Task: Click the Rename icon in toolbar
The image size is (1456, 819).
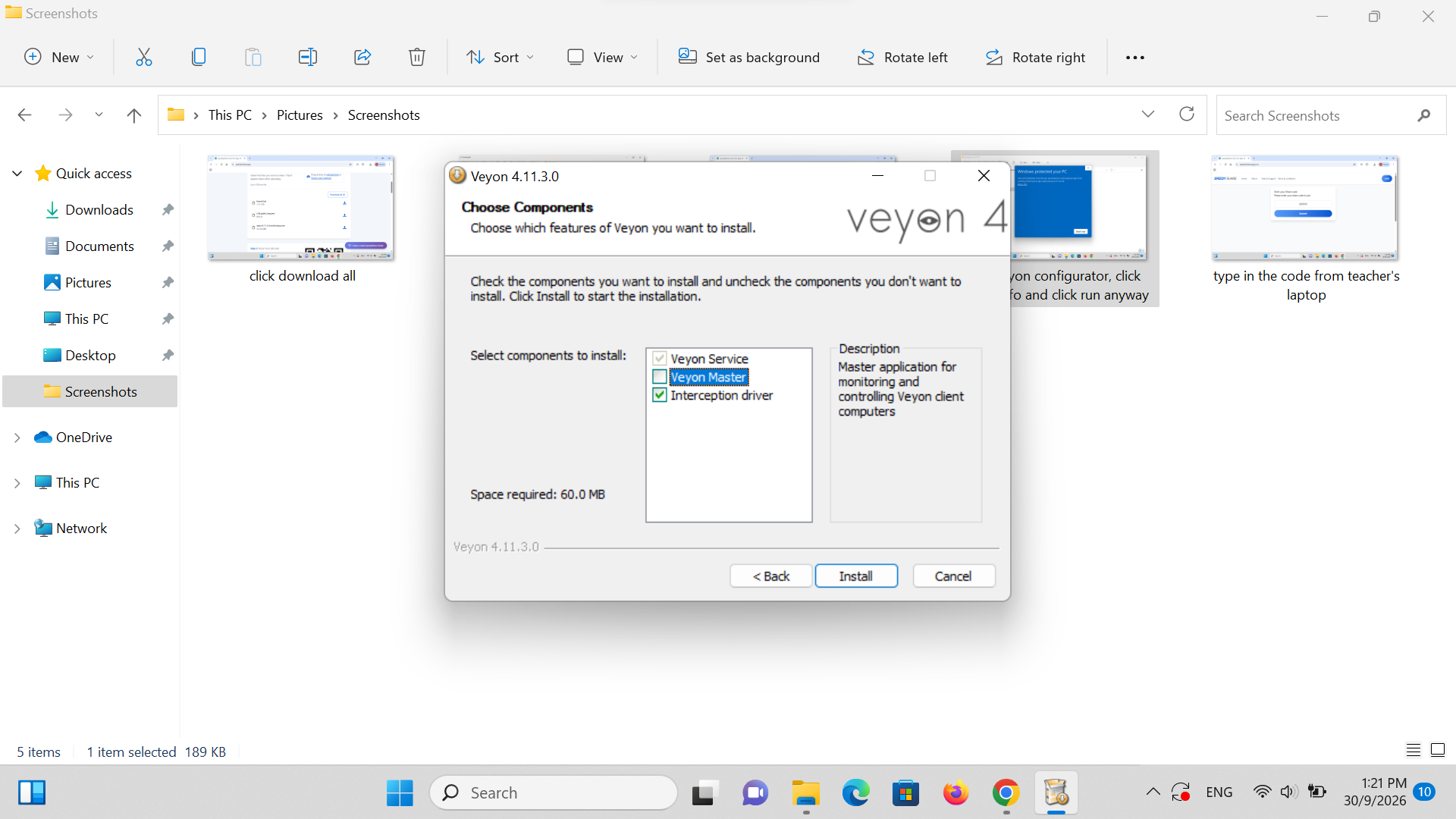Action: coord(308,57)
